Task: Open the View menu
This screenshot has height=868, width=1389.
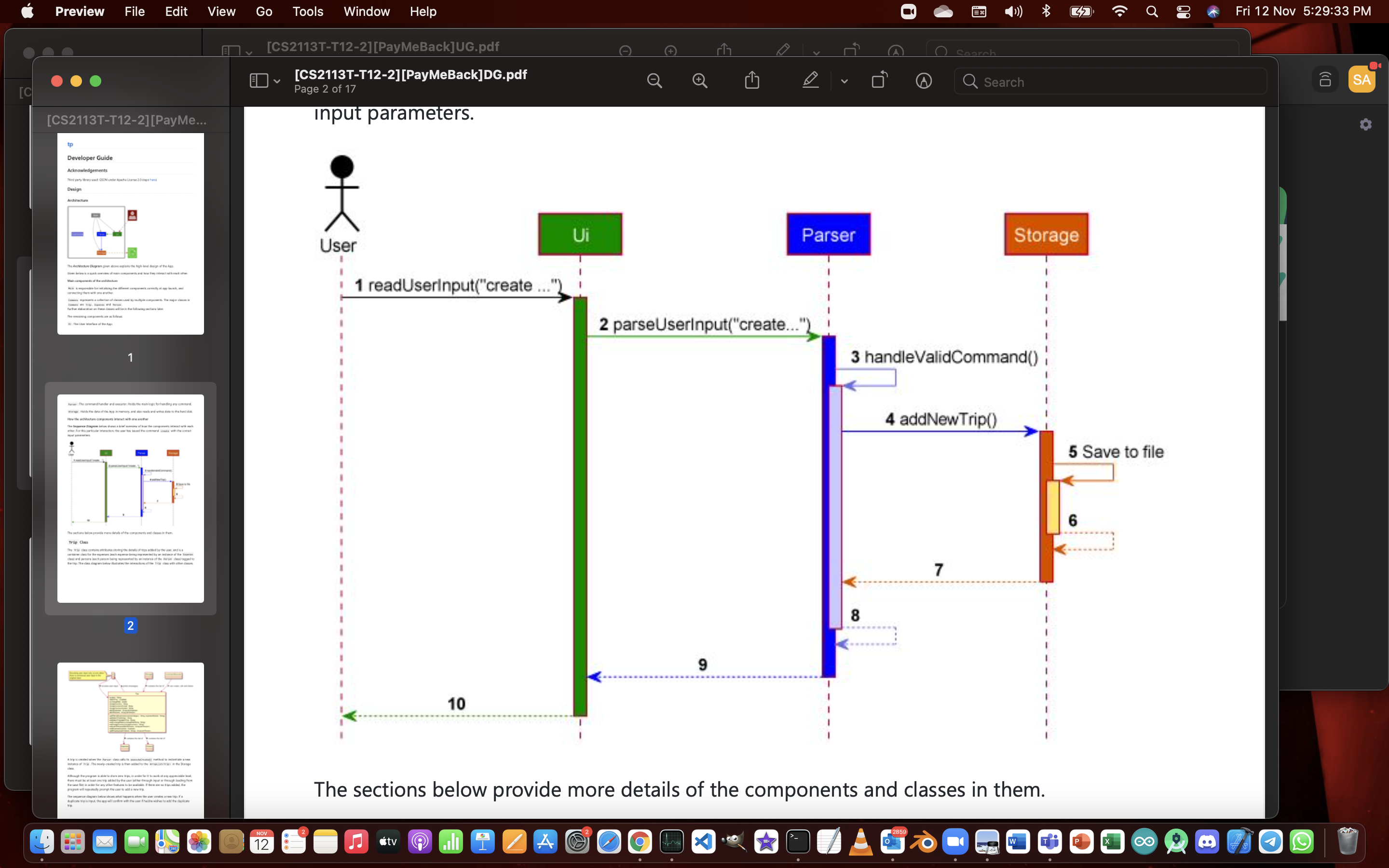Action: point(220,11)
